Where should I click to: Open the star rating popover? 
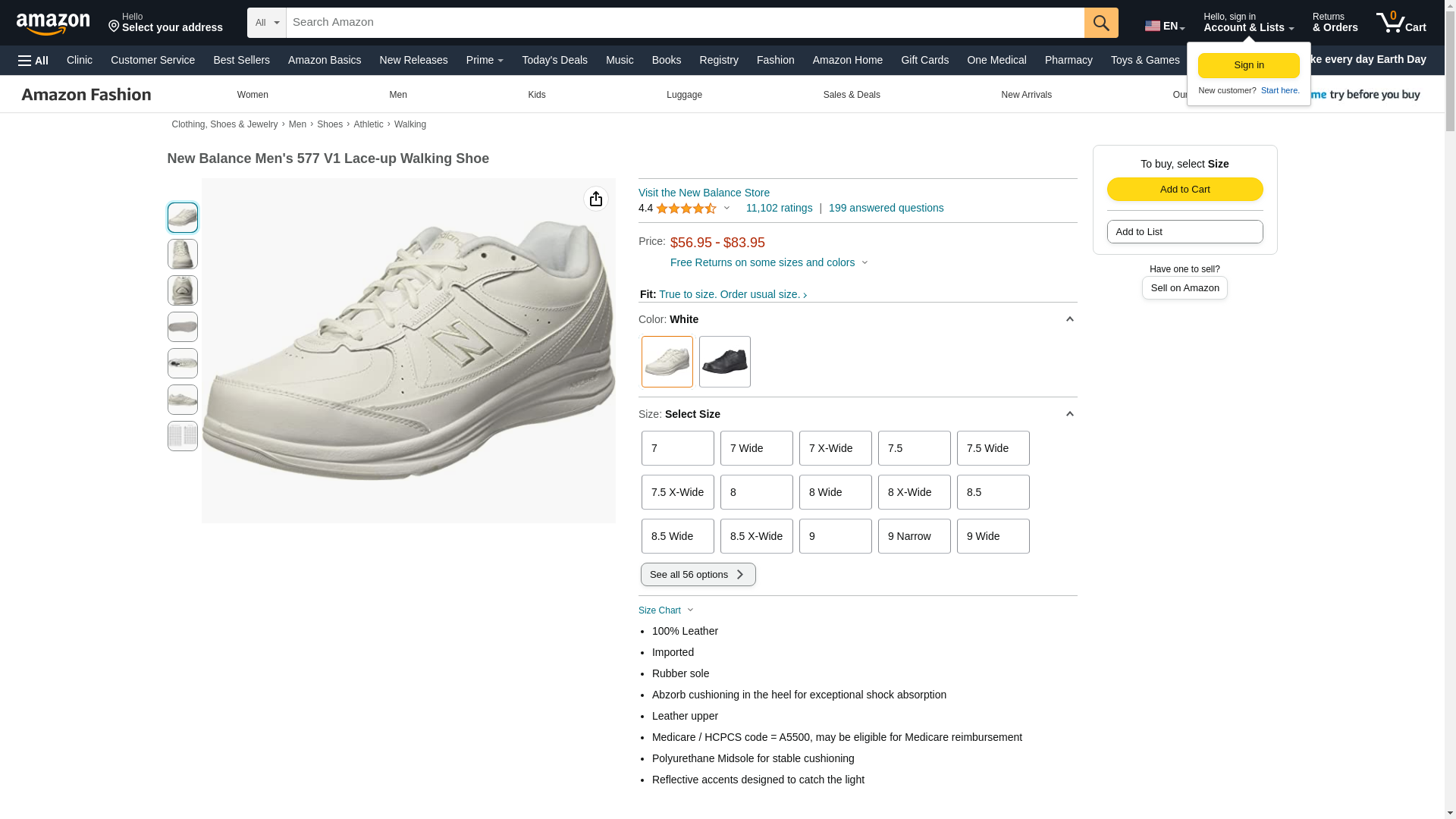coord(692,209)
